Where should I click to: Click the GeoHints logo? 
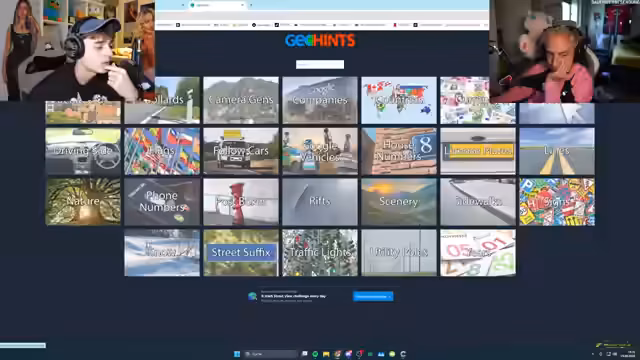(x=320, y=40)
